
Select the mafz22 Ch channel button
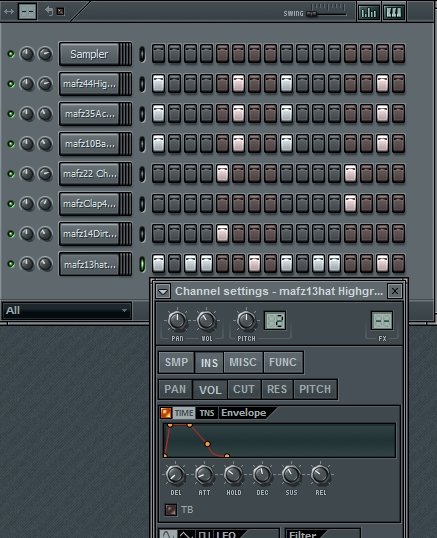[95, 174]
